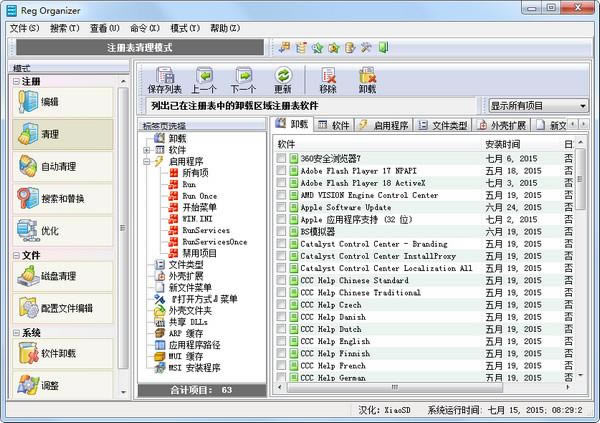Check Adobe Flash Player 18 ActiveX checkbox
600x423 pixels.
[x=281, y=183]
